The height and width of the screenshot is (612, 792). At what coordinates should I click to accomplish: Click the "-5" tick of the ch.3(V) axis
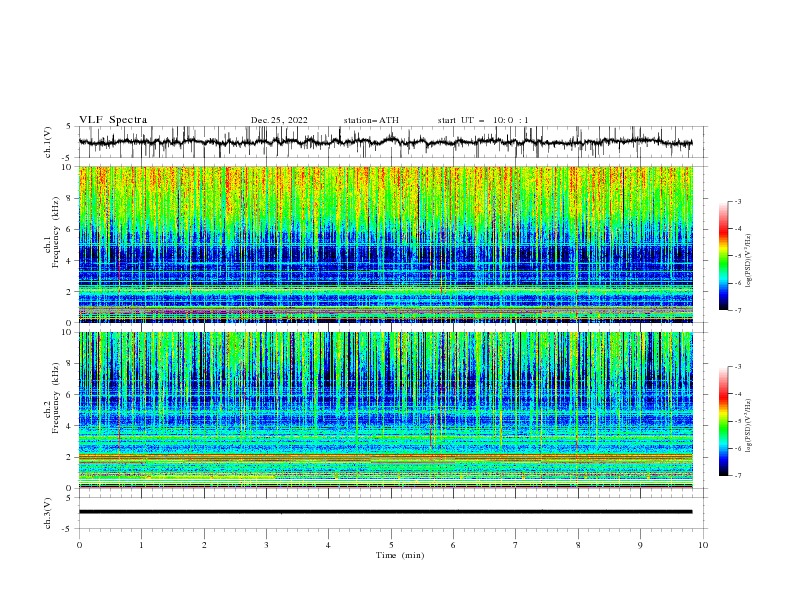(x=68, y=529)
